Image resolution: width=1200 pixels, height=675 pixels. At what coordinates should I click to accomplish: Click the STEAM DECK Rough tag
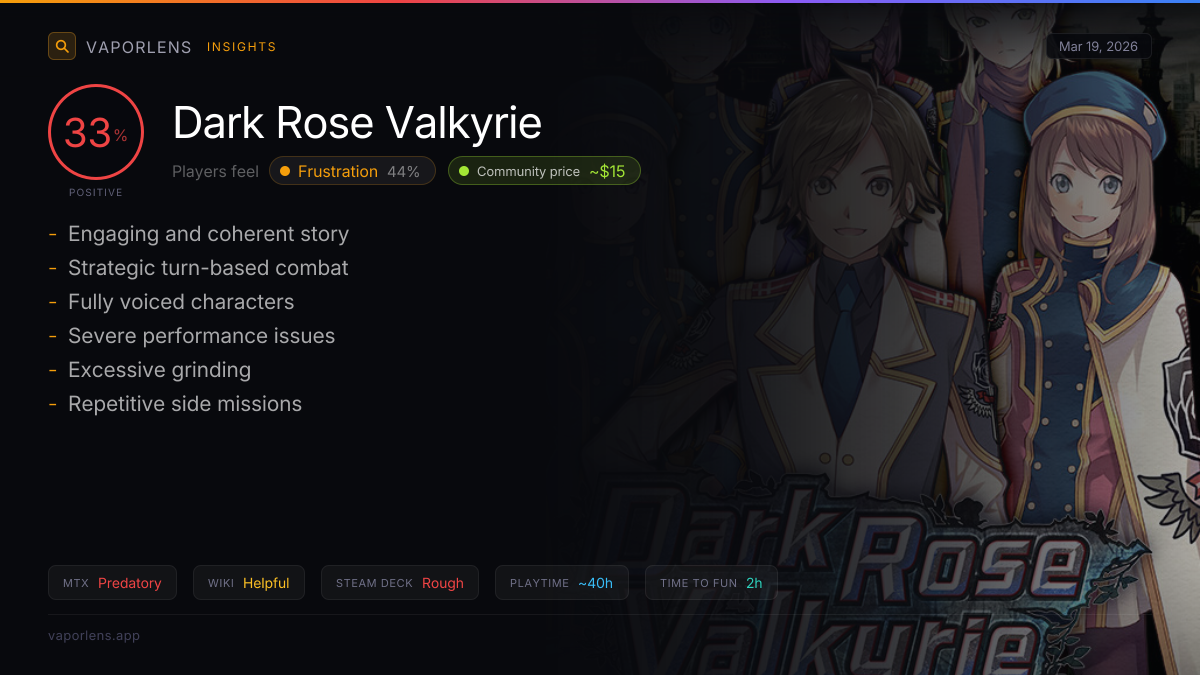click(400, 583)
